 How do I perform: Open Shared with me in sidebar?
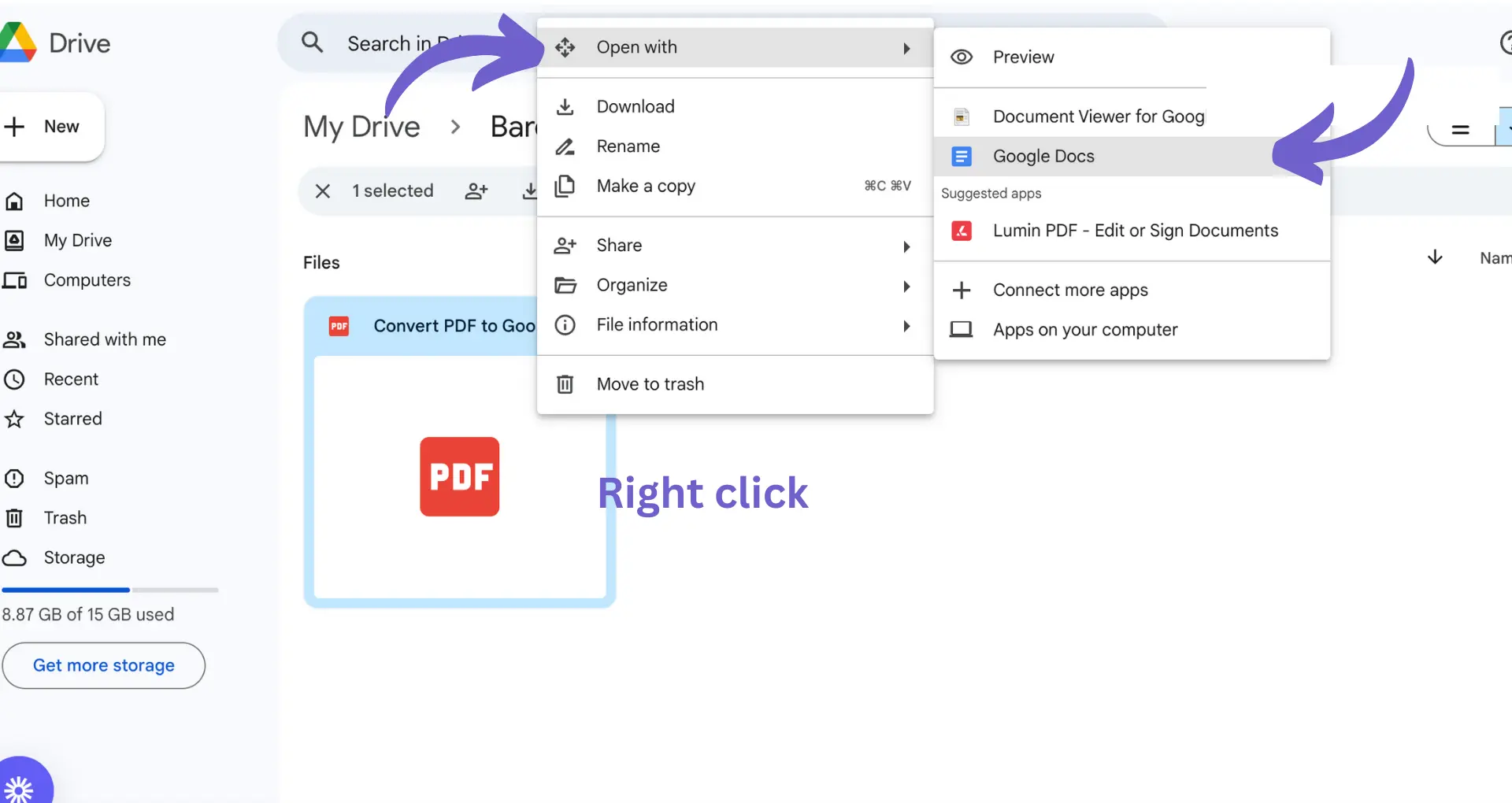pos(105,339)
